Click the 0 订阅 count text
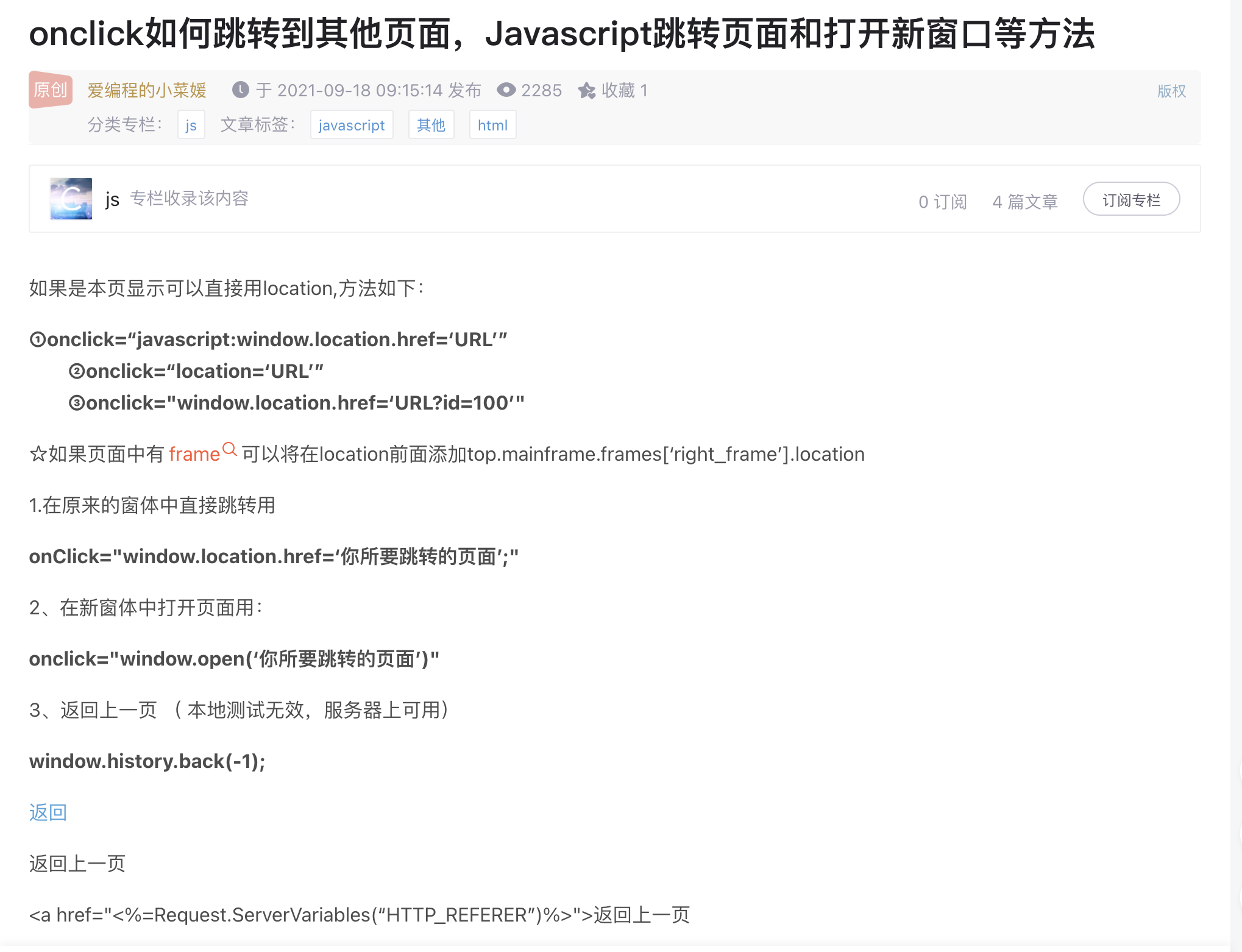The image size is (1242, 952). tap(943, 202)
